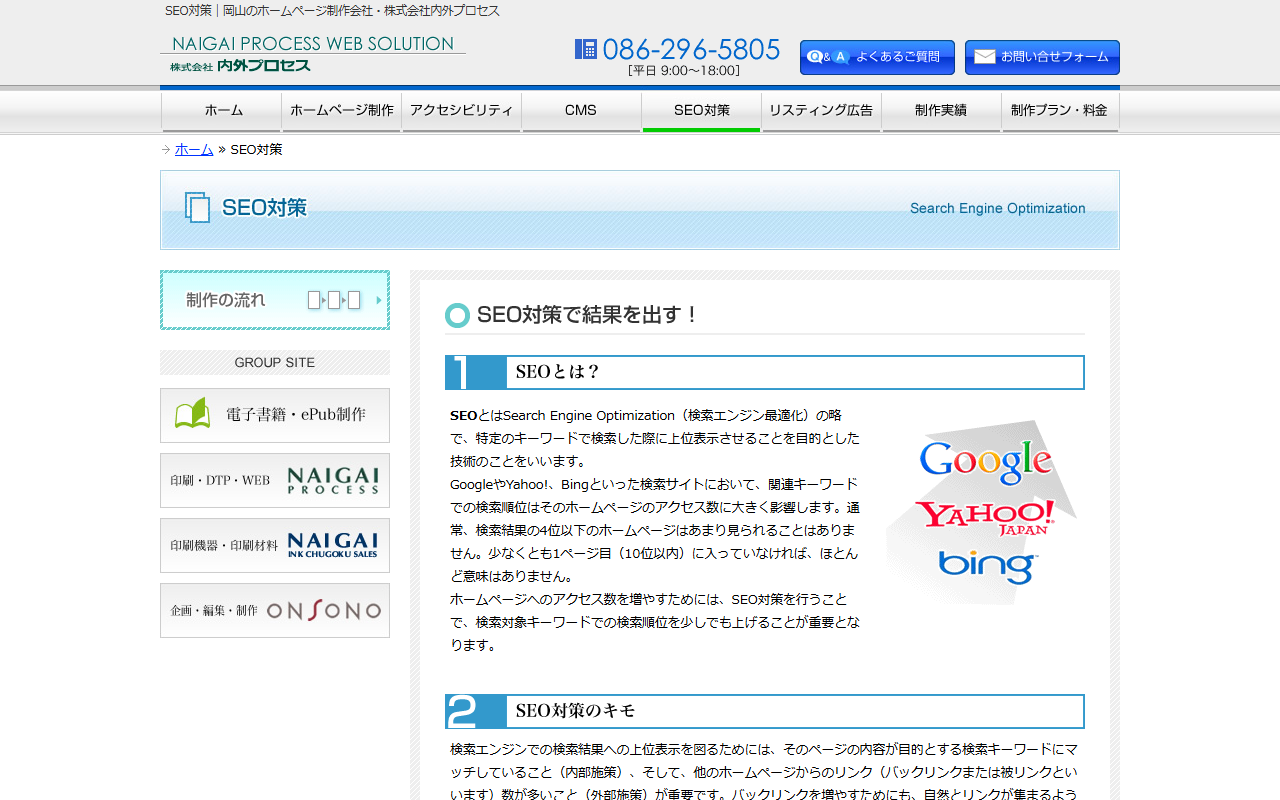Click the Google logo in the search engines image

(x=985, y=461)
